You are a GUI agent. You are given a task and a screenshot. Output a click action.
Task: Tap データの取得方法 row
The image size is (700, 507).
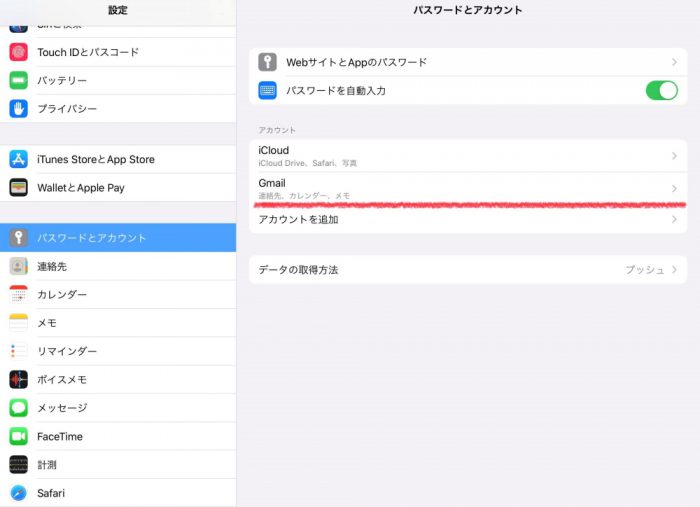point(468,270)
